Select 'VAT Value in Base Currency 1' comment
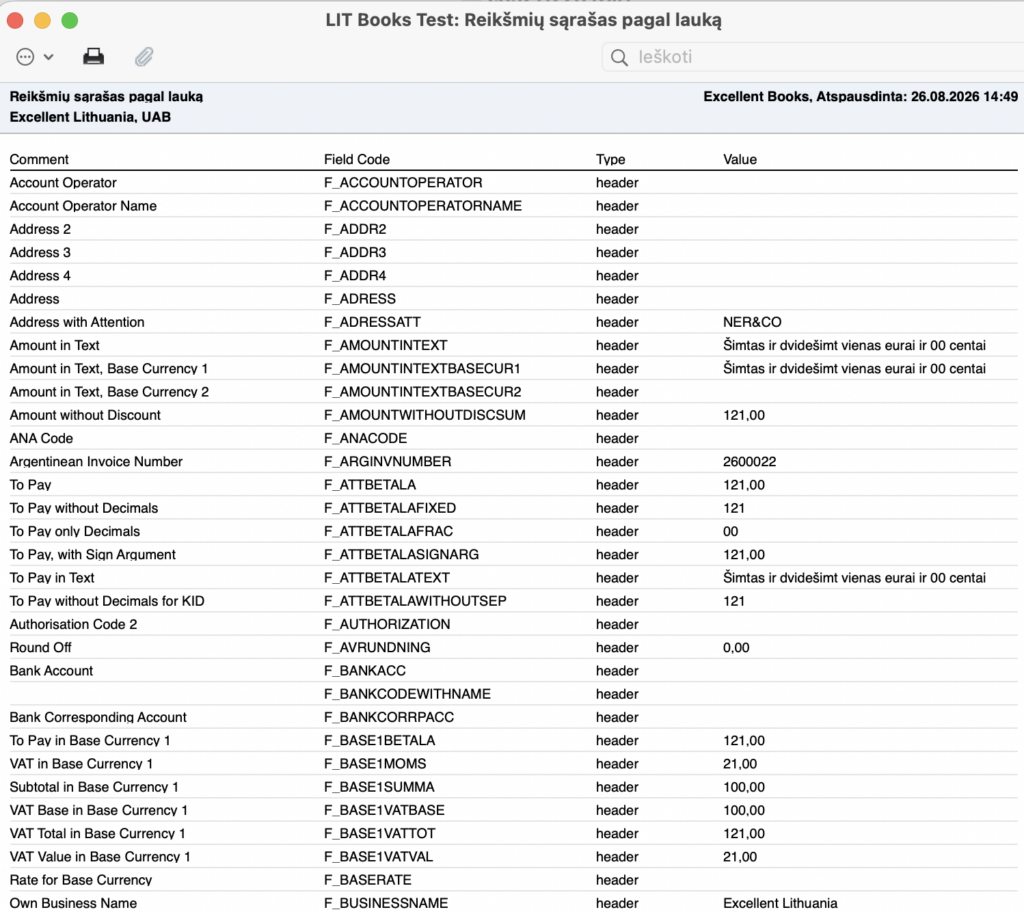The image size is (1024, 912). click(x=100, y=857)
